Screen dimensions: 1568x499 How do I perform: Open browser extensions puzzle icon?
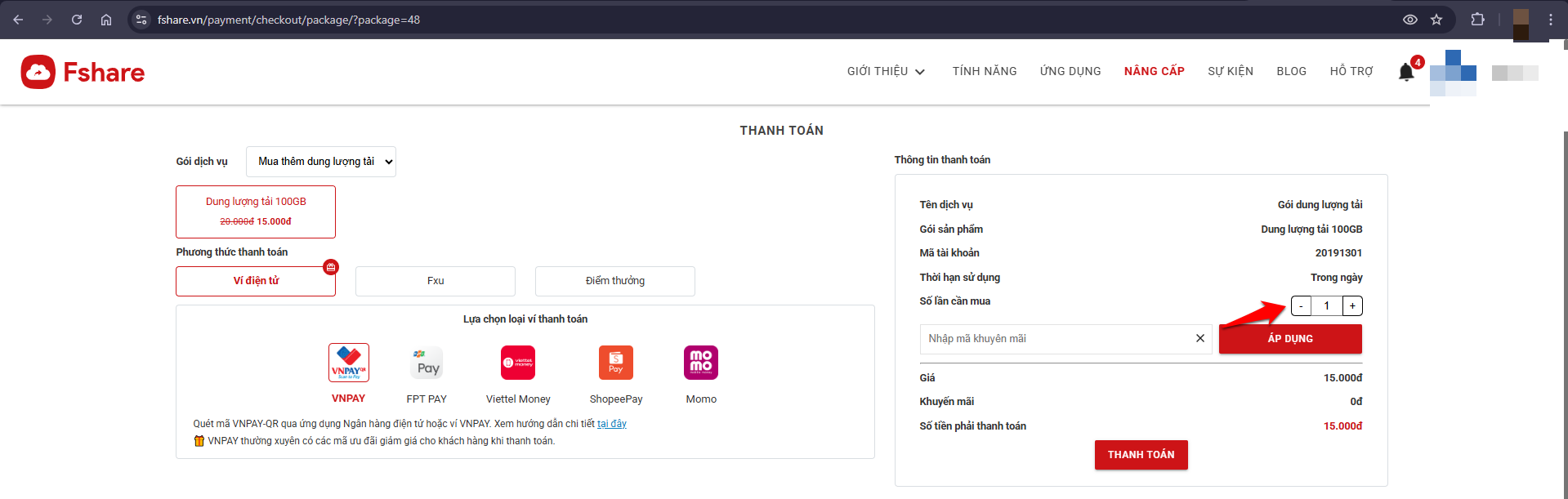tap(1477, 20)
